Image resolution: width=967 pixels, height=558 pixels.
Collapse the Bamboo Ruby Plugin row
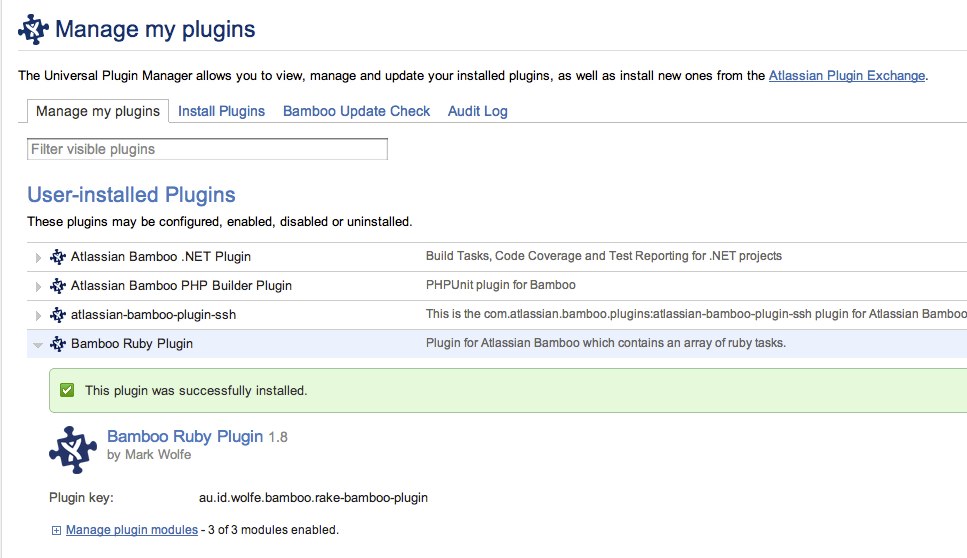tap(38, 345)
